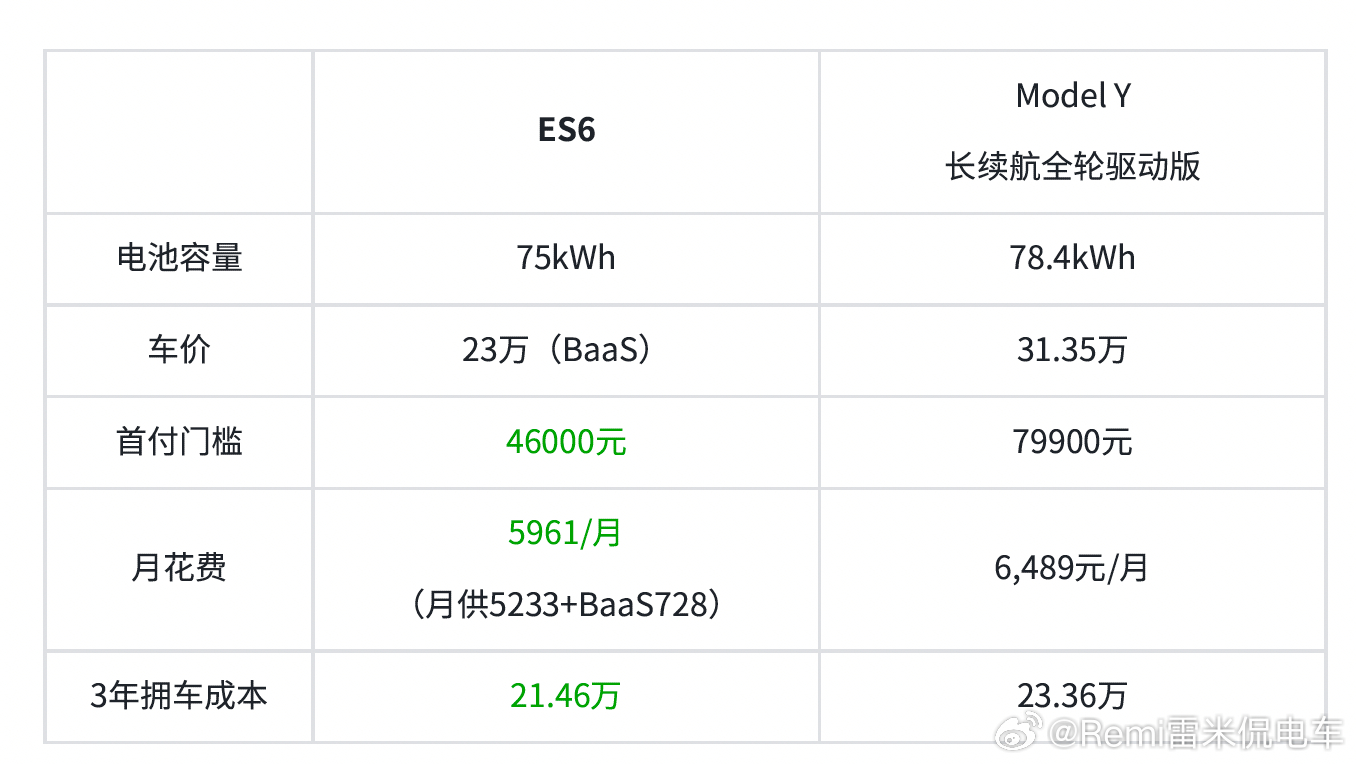Click the 月花费 row label
The width and height of the screenshot is (1356, 764).
pyautogui.click(x=179, y=568)
